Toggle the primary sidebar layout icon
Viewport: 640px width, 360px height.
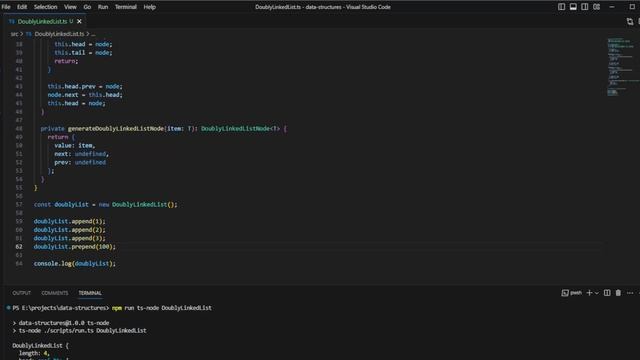[562, 7]
